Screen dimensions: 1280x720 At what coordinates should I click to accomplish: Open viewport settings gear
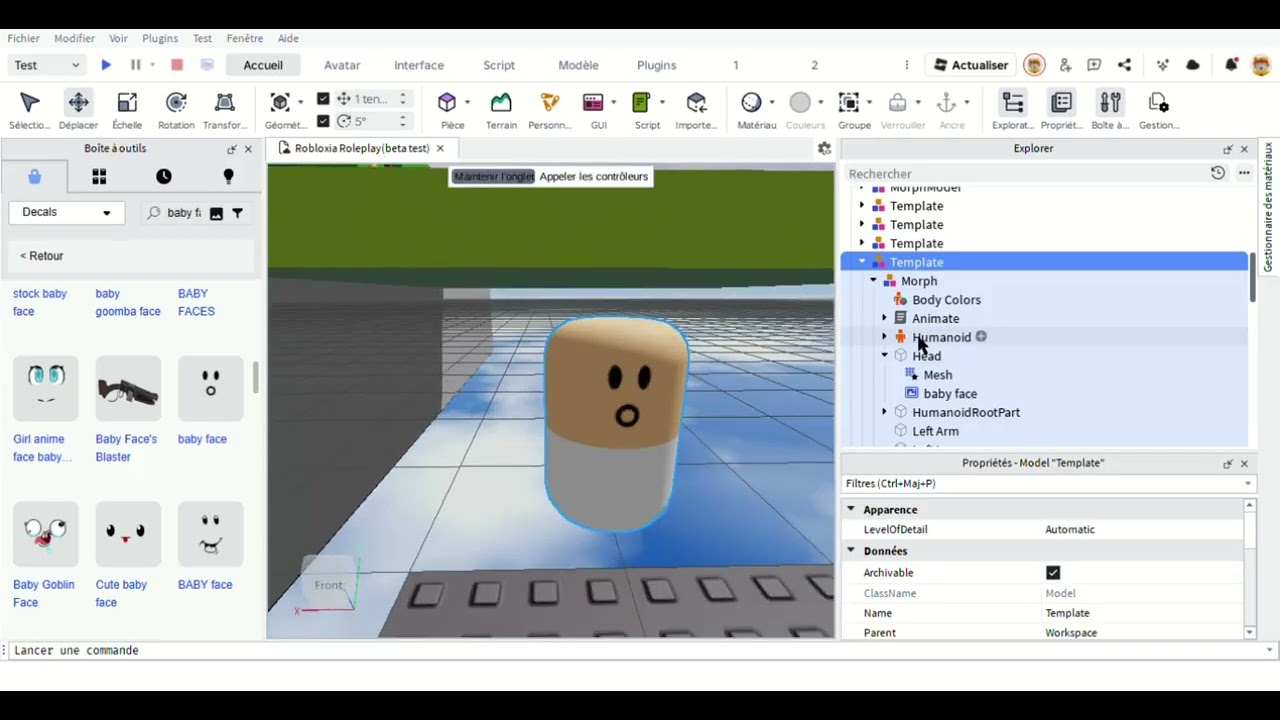pos(824,148)
